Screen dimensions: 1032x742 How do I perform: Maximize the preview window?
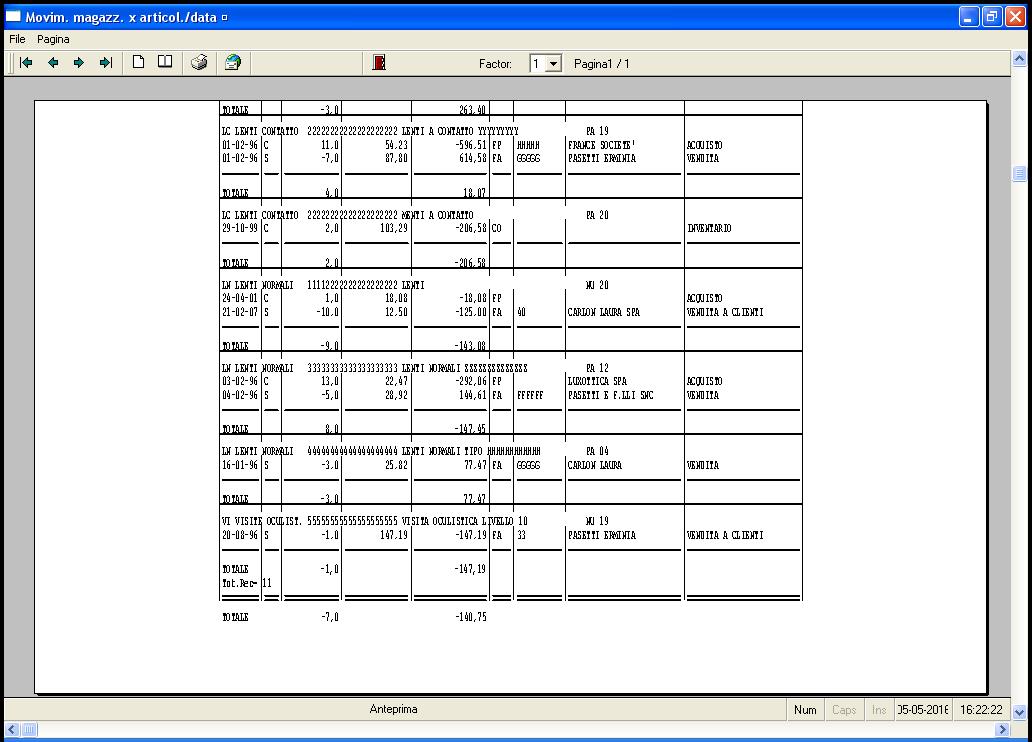pos(991,17)
